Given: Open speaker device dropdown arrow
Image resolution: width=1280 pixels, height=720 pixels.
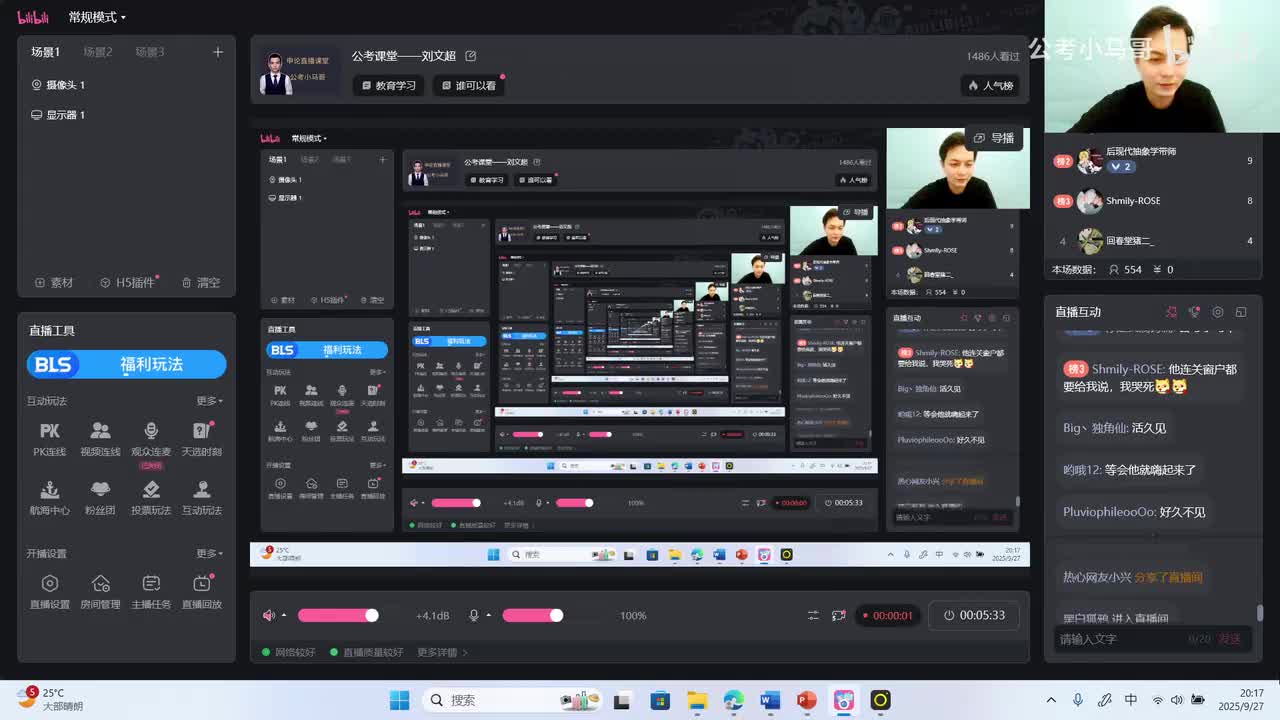Looking at the screenshot, I should (x=284, y=615).
